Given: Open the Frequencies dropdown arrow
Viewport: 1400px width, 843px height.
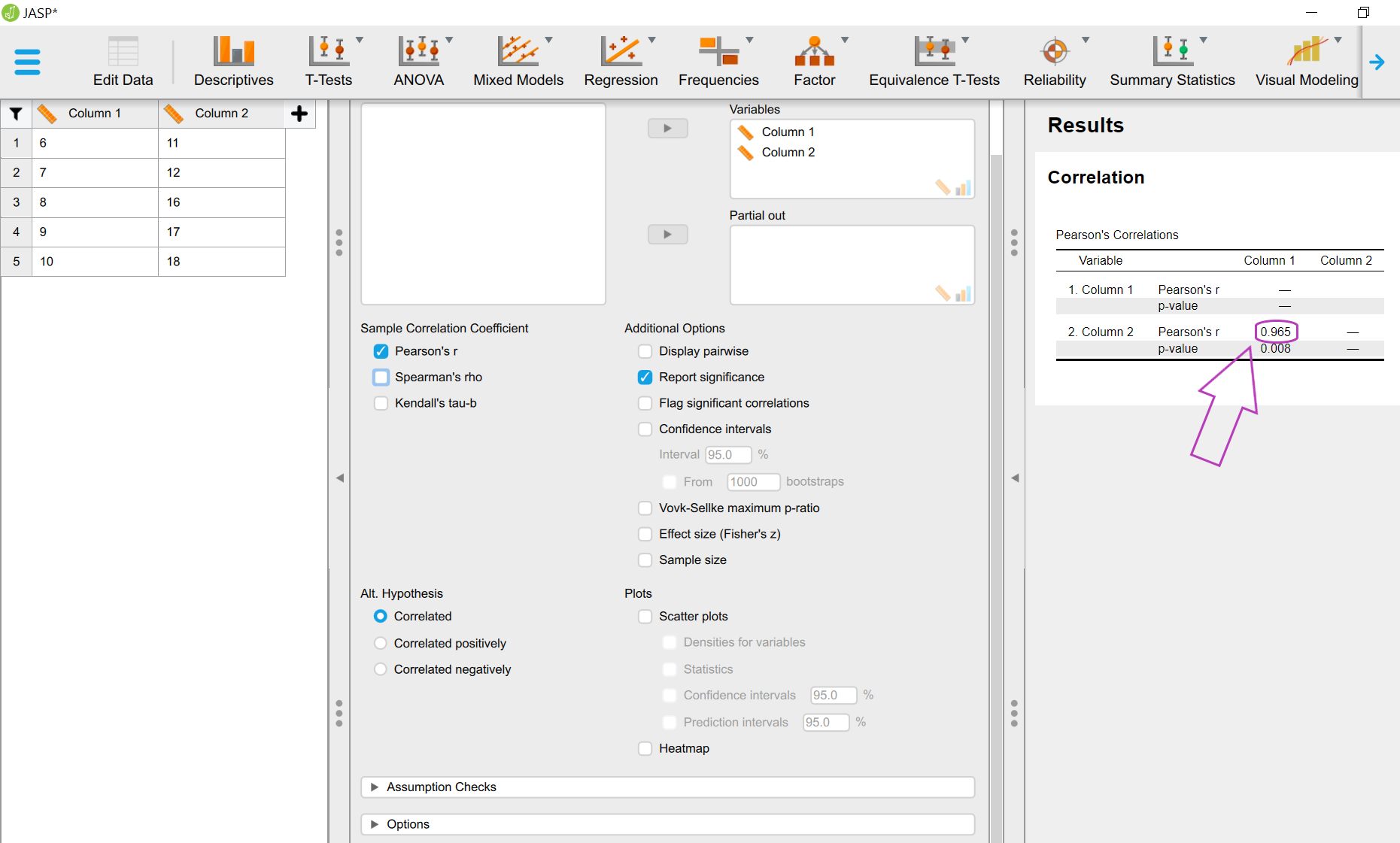Looking at the screenshot, I should click(x=749, y=40).
